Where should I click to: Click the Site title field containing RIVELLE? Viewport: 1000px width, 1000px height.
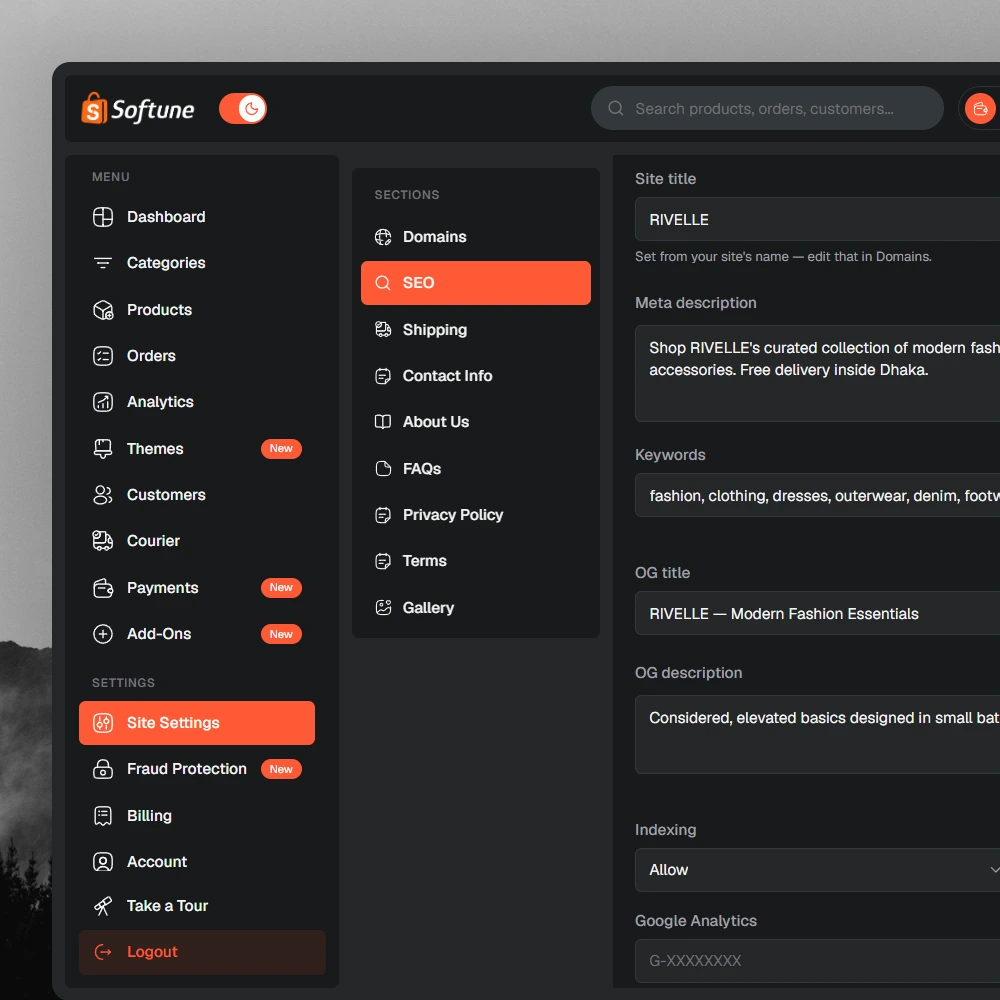tap(818, 219)
